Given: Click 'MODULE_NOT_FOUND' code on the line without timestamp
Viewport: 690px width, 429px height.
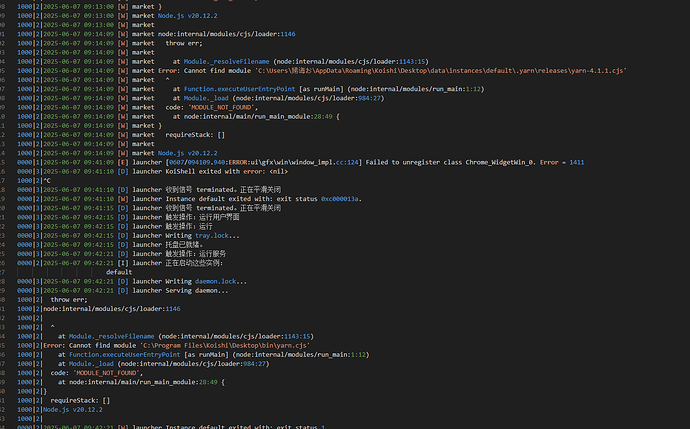Looking at the screenshot, I should click(107, 373).
